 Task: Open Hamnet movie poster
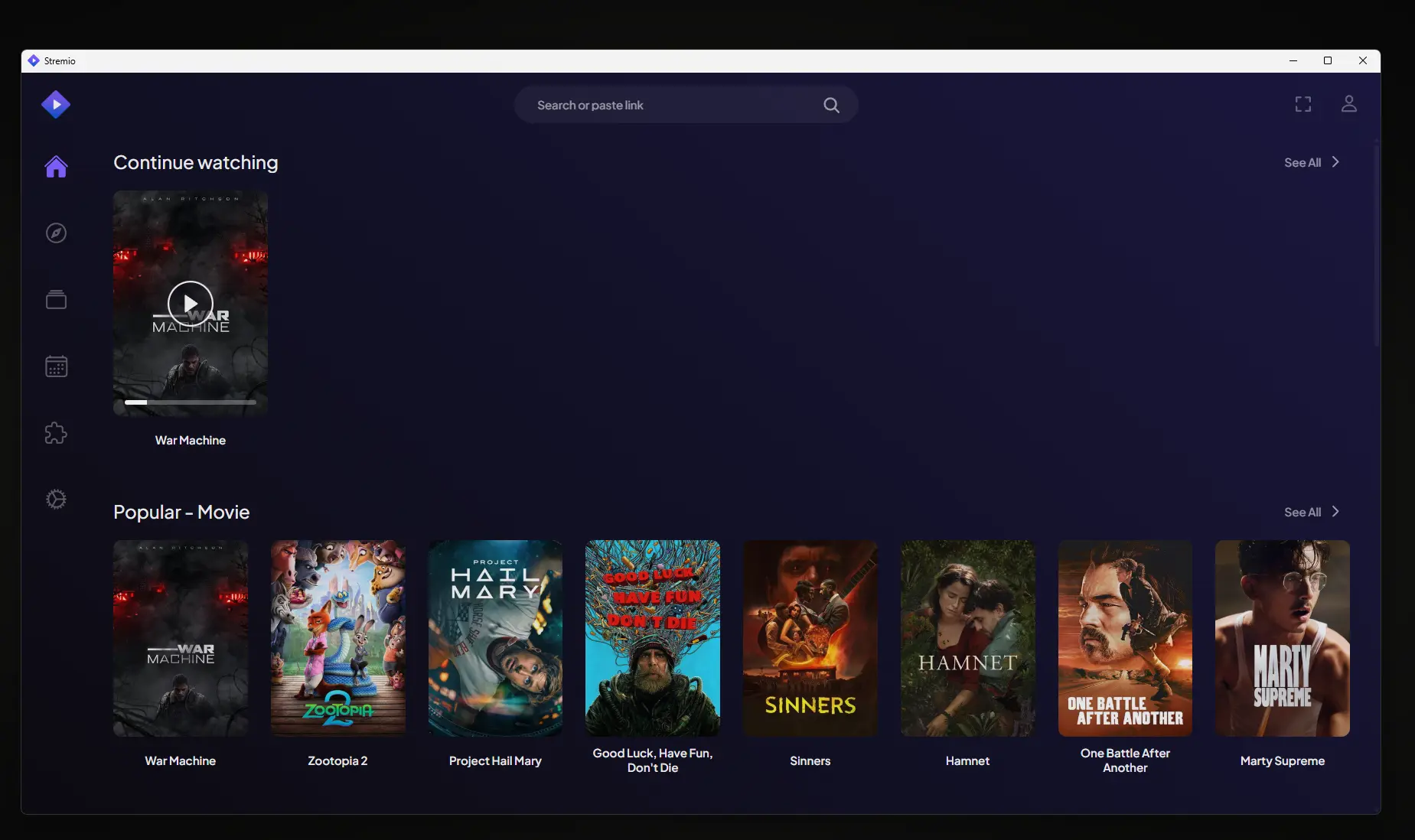click(968, 638)
